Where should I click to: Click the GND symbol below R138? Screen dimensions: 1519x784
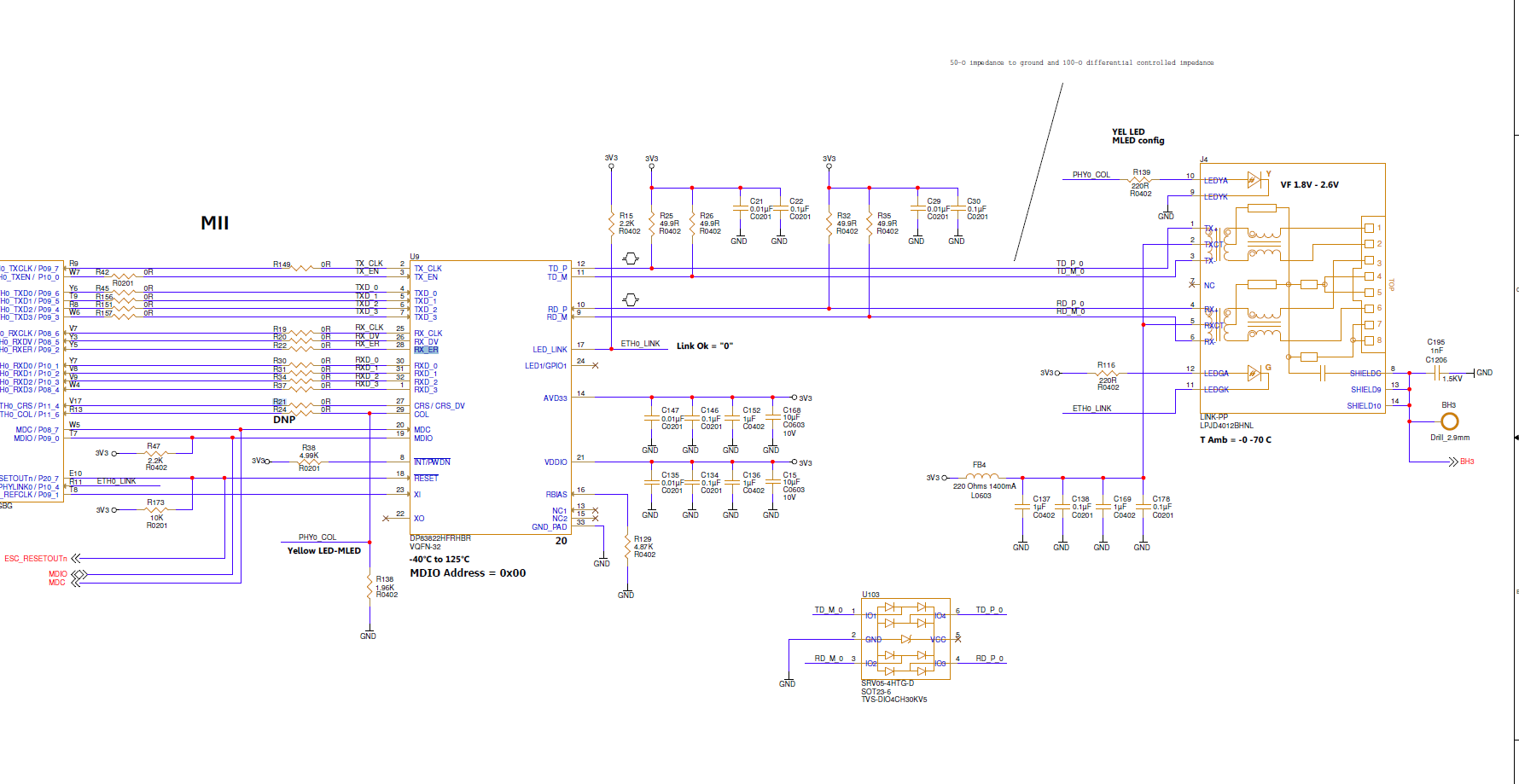tap(368, 632)
